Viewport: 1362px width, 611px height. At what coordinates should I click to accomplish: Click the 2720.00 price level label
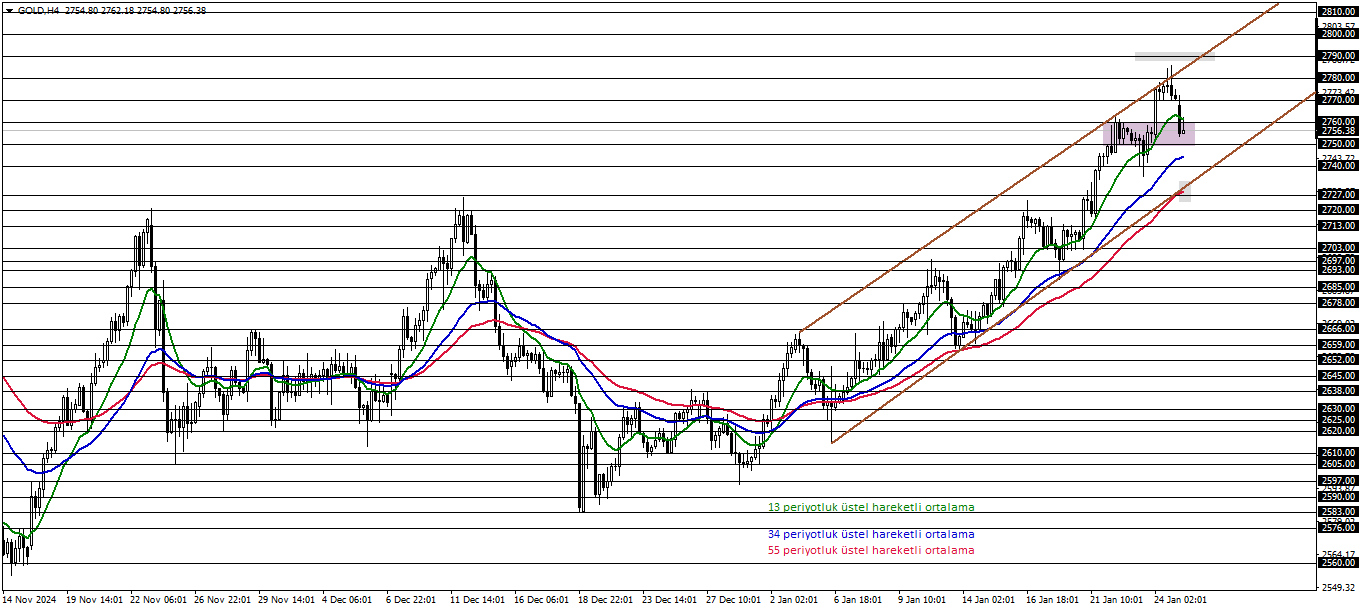click(1338, 210)
